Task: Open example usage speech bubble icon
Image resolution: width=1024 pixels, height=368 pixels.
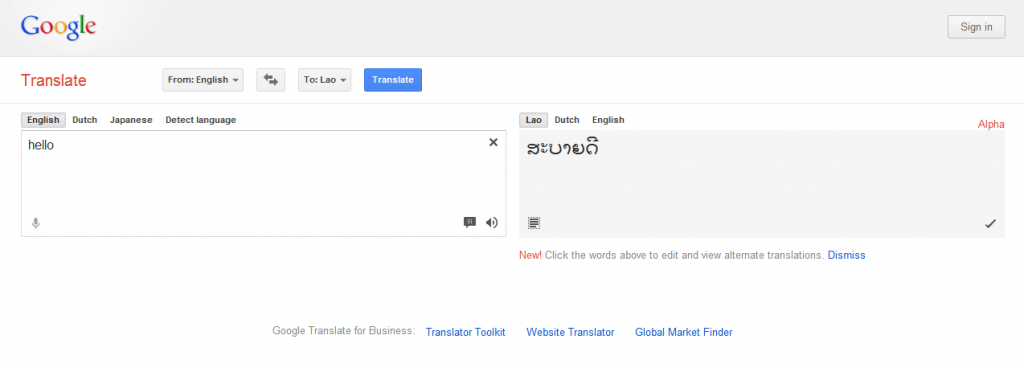Action: point(470,222)
